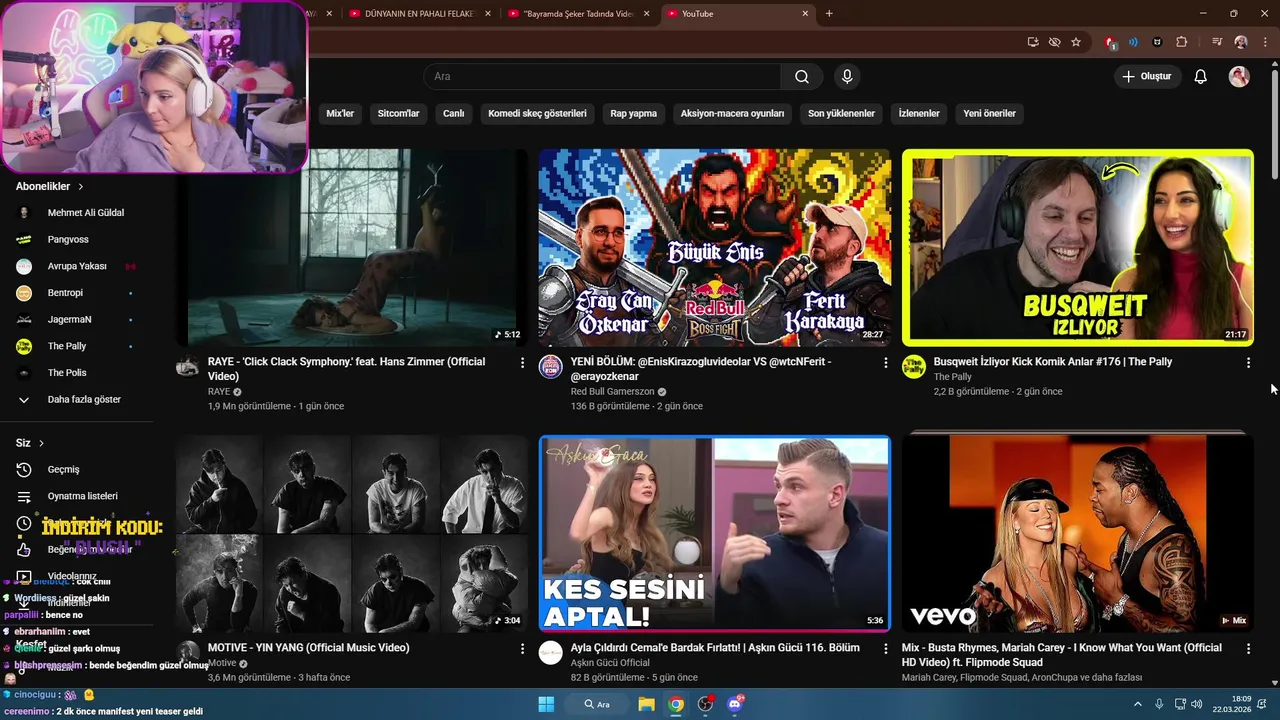Open more options for YENİ BÖLÜM video
This screenshot has width=1280, height=720.
(885, 363)
